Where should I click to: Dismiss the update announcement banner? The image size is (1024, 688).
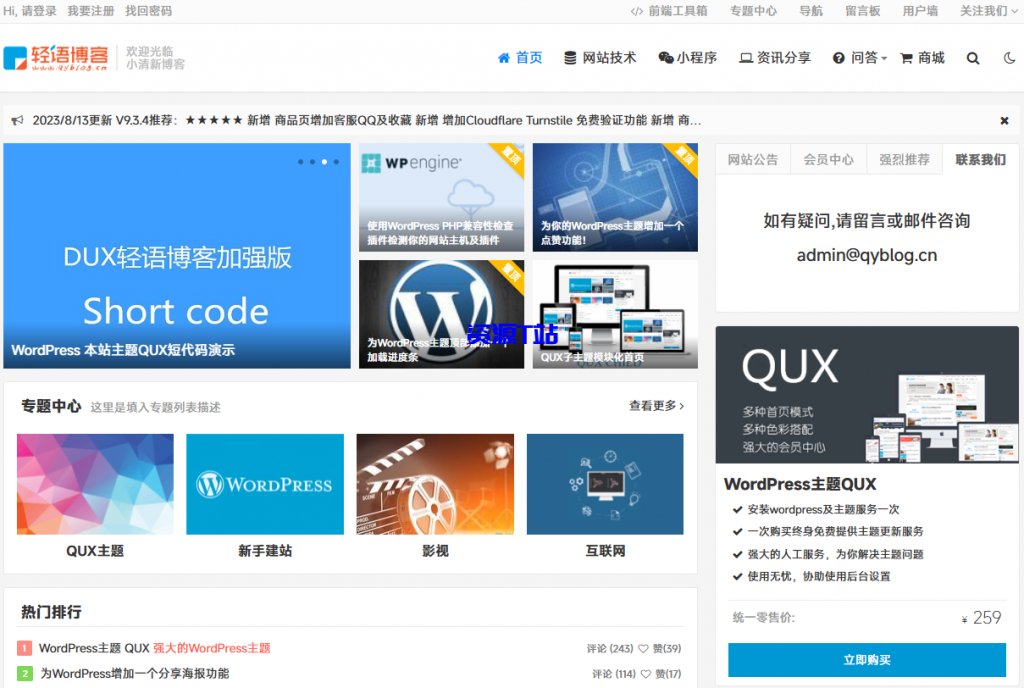pos(1004,120)
